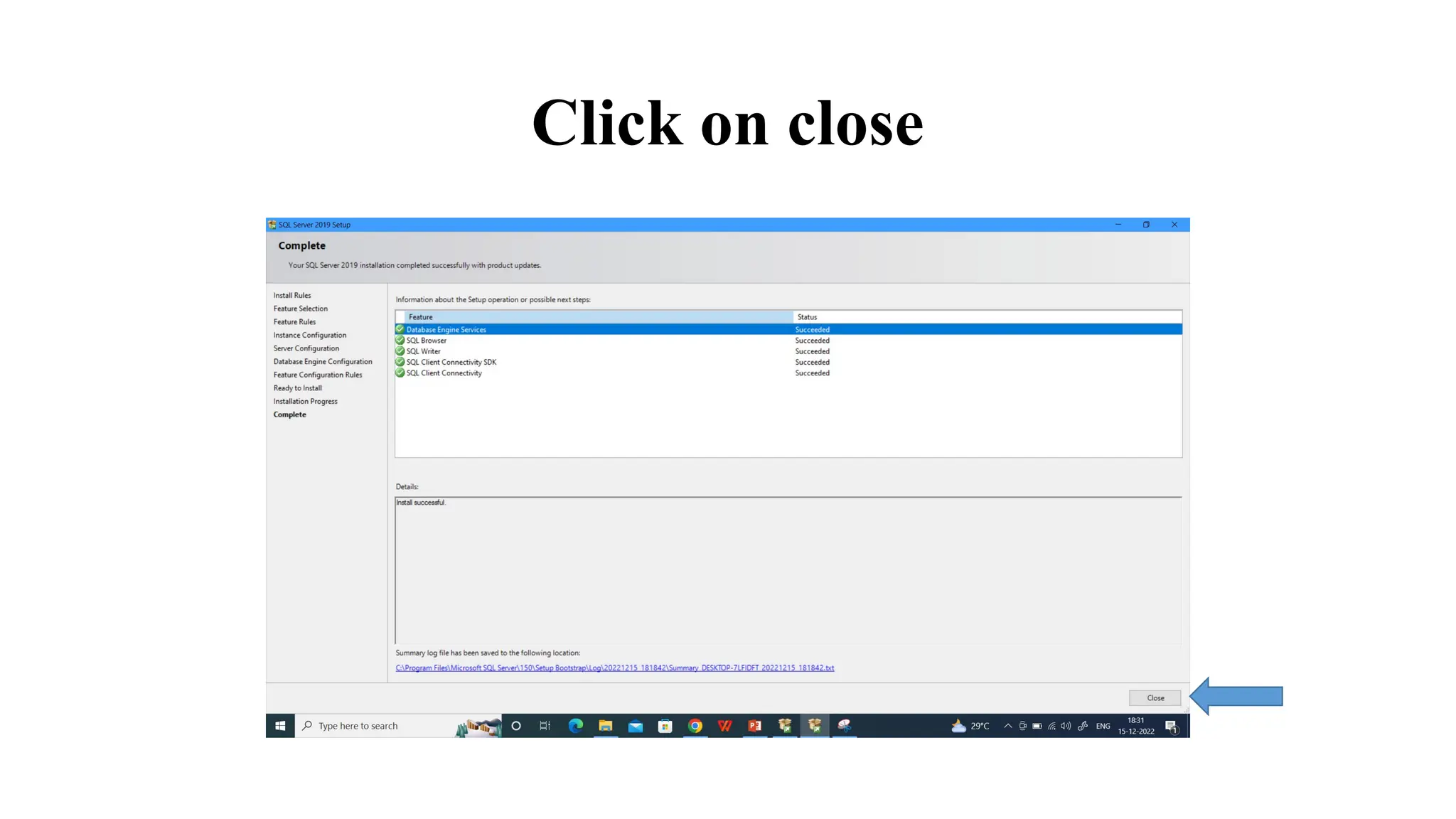This screenshot has height=819, width=1456.
Task: Switch to Google Chrome in the taskbar
Action: pos(695,726)
